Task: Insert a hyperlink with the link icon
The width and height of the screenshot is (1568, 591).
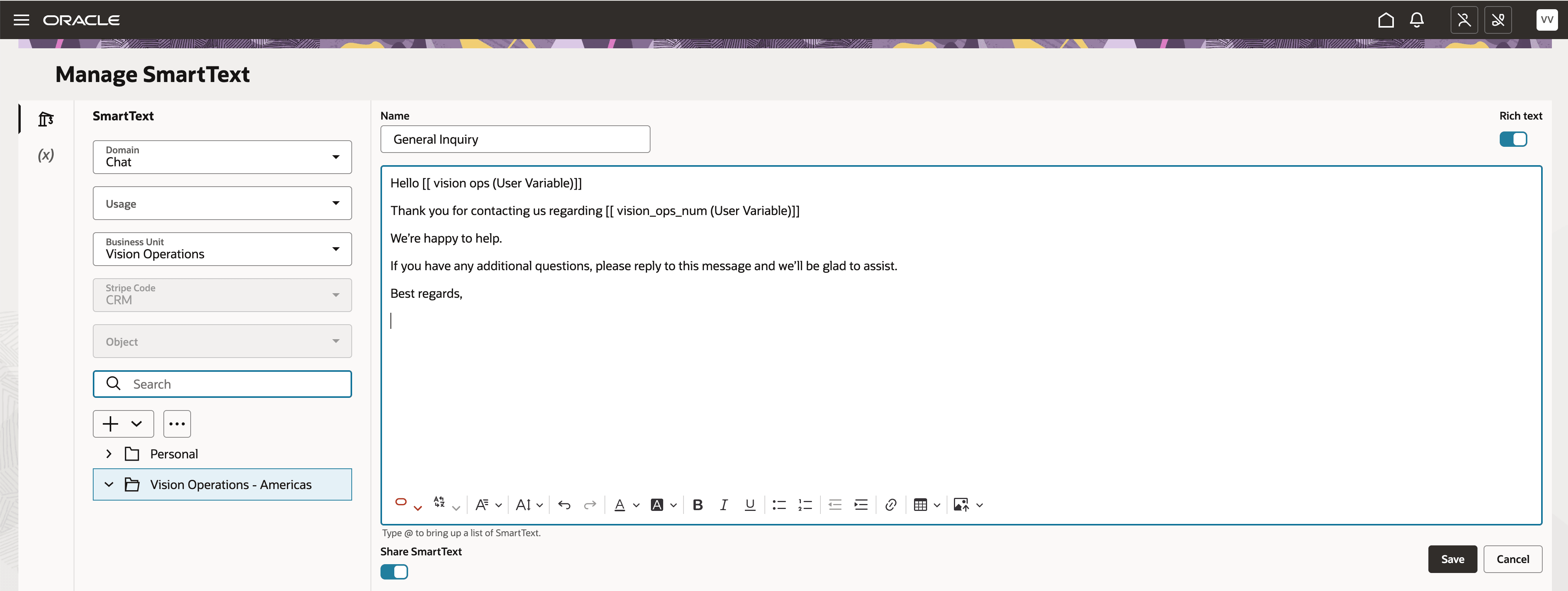Action: tap(891, 505)
